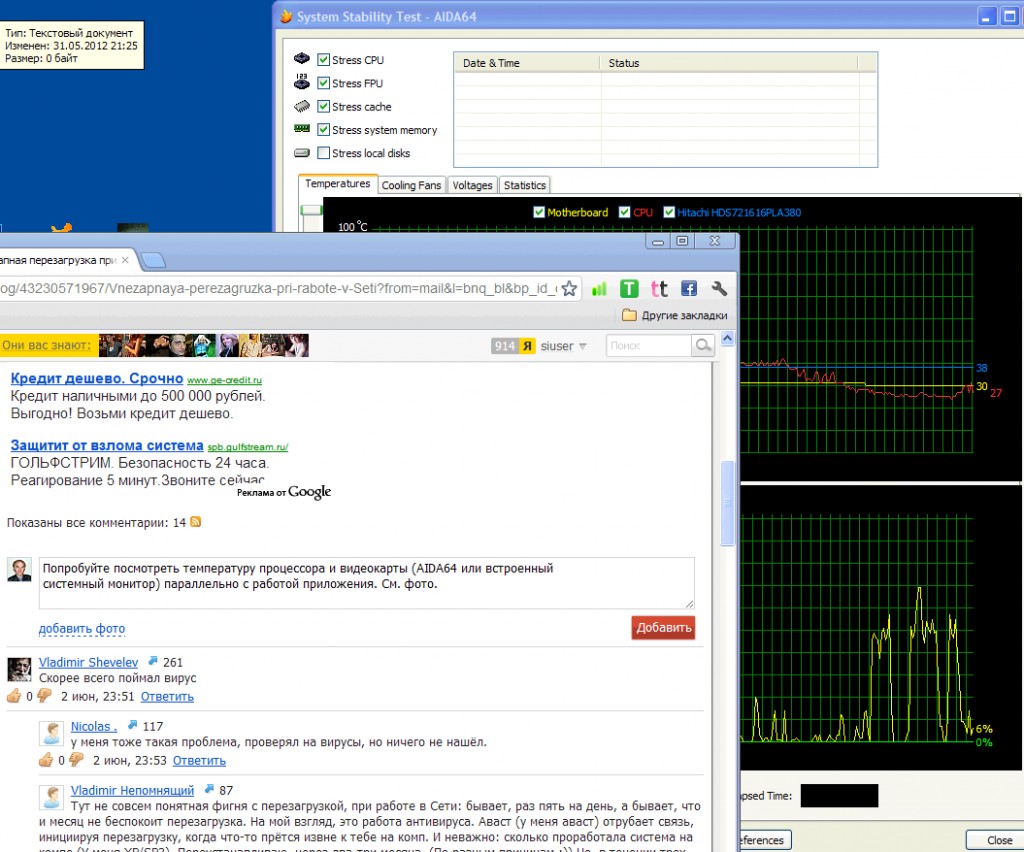The height and width of the screenshot is (852, 1024).
Task: Open Nicolas profile link
Action: [94, 726]
